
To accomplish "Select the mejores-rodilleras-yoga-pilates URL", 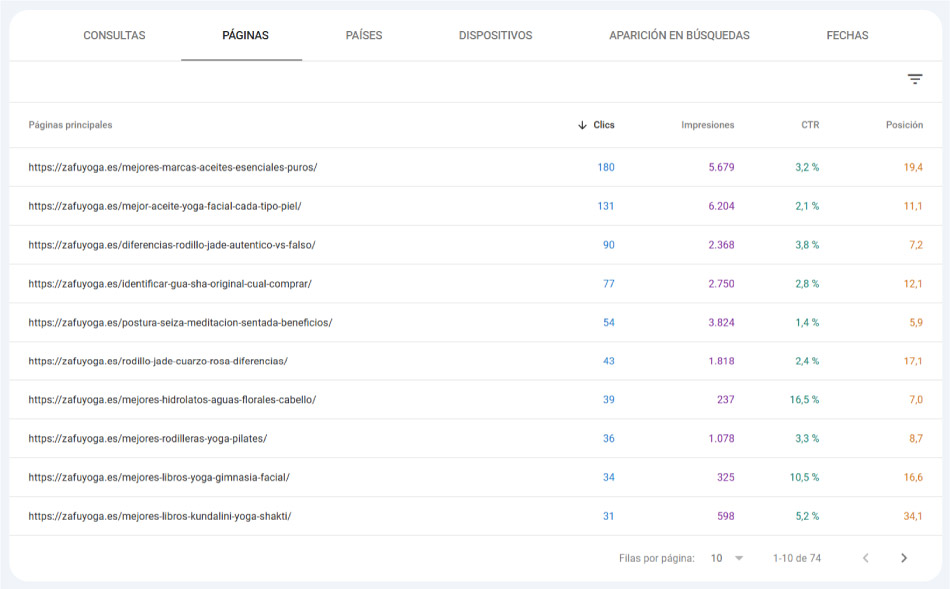I will [148, 439].
